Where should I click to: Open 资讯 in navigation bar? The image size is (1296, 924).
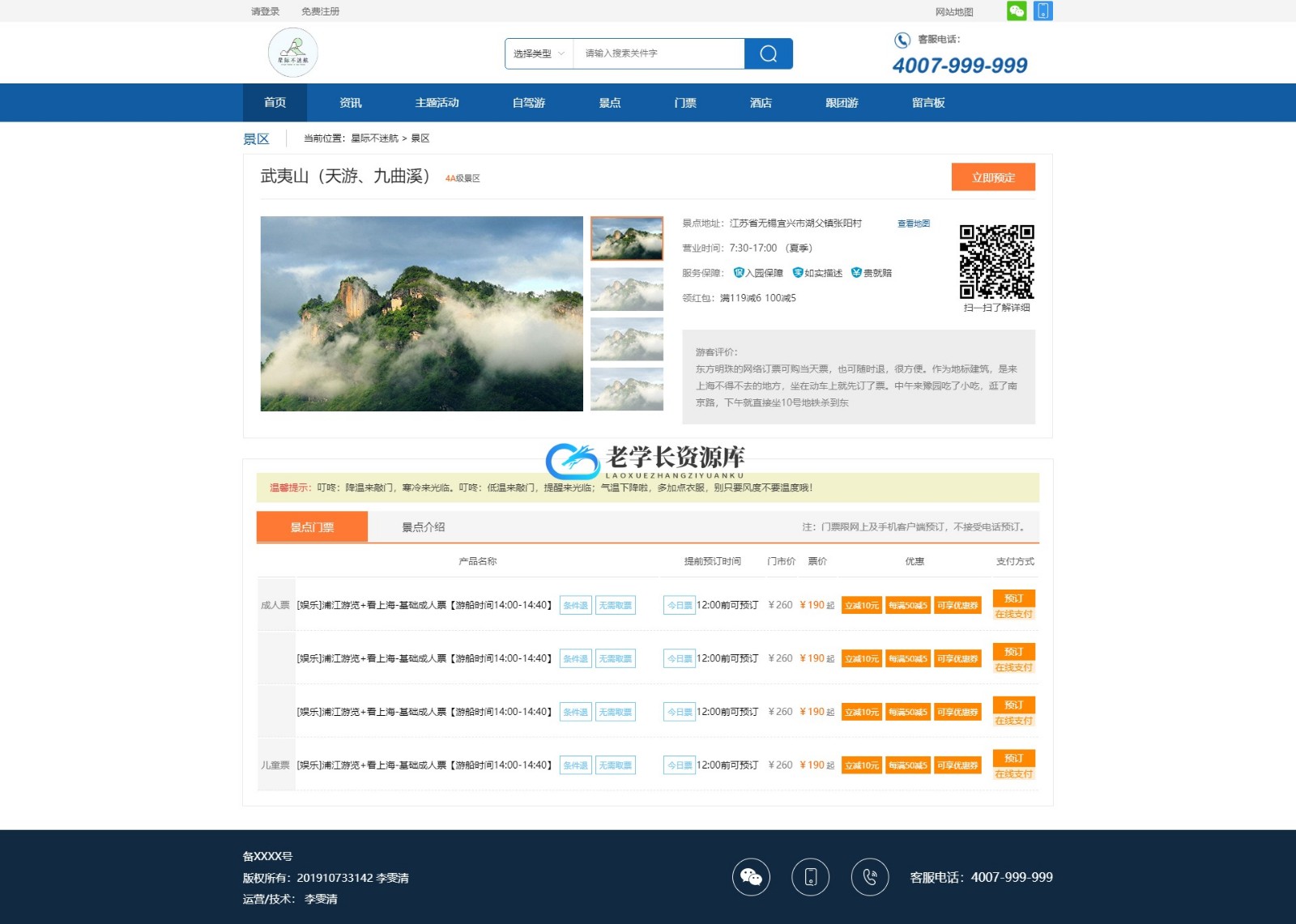[351, 103]
